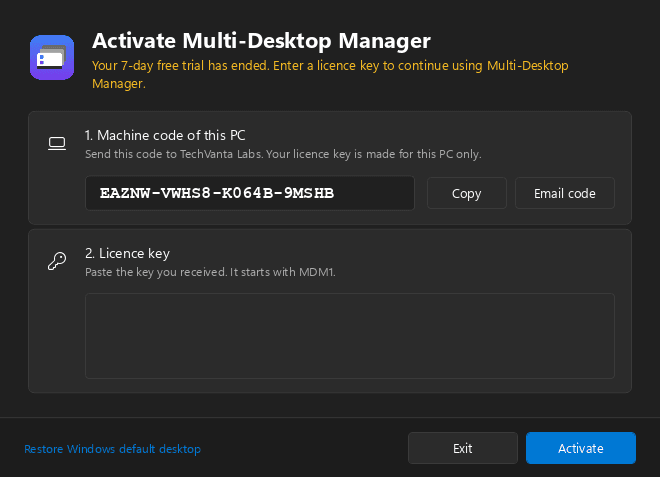Click the Multi-Desktop Manager app icon
The image size is (660, 477).
(52, 57)
